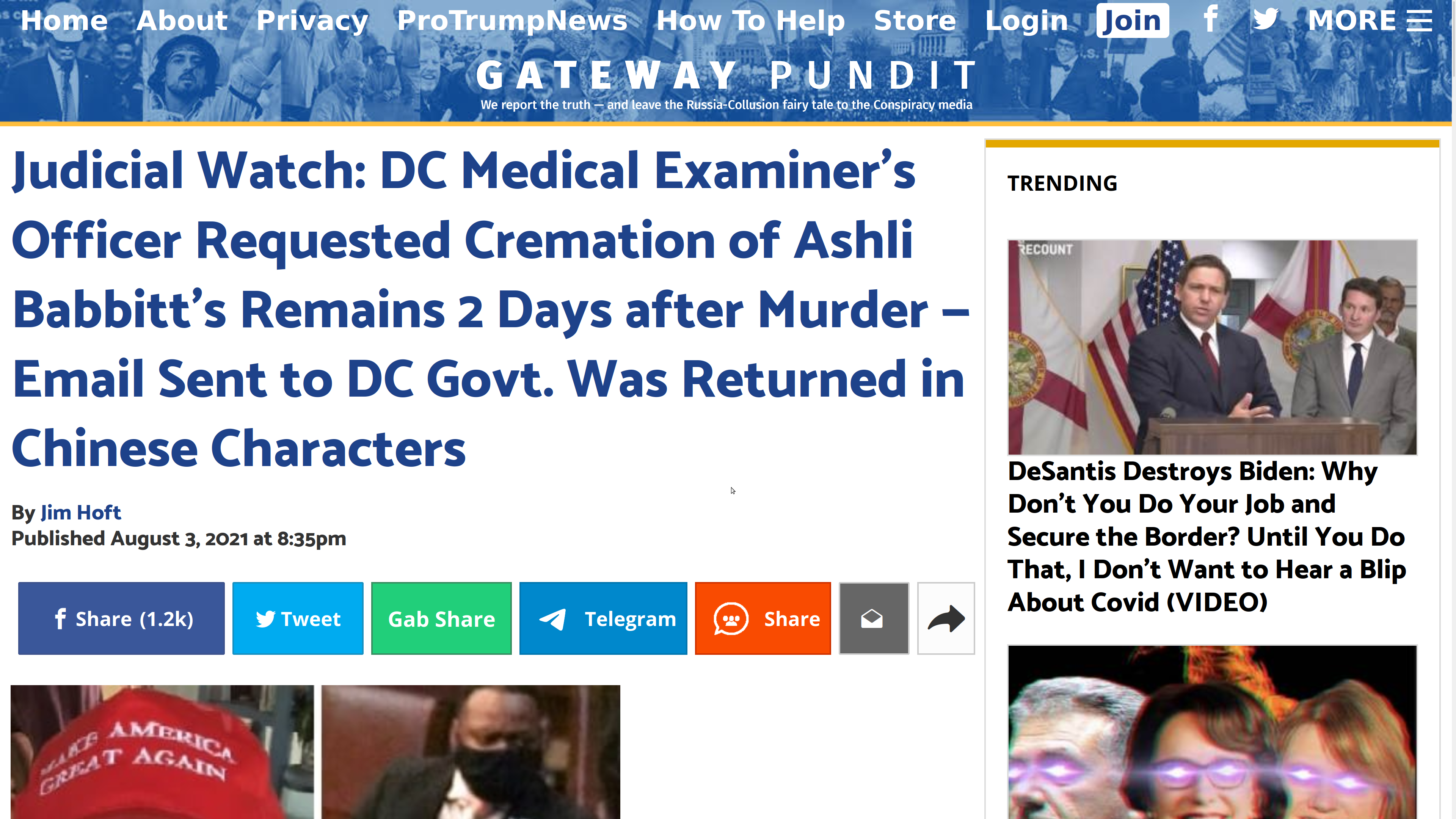The width and height of the screenshot is (1456, 819).
Task: Open the Login page
Action: click(1026, 20)
